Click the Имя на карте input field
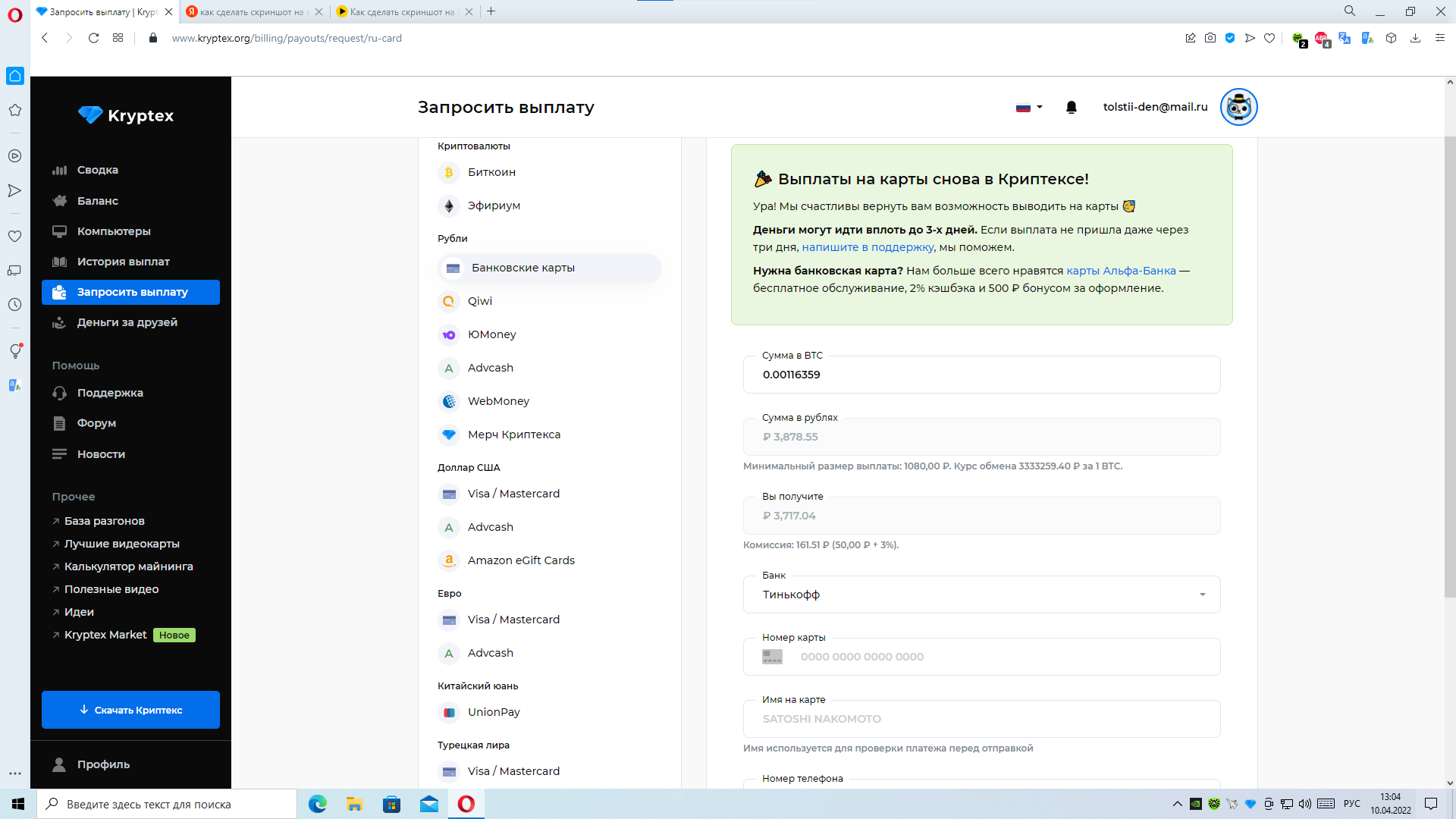The height and width of the screenshot is (819, 1456). (981, 719)
